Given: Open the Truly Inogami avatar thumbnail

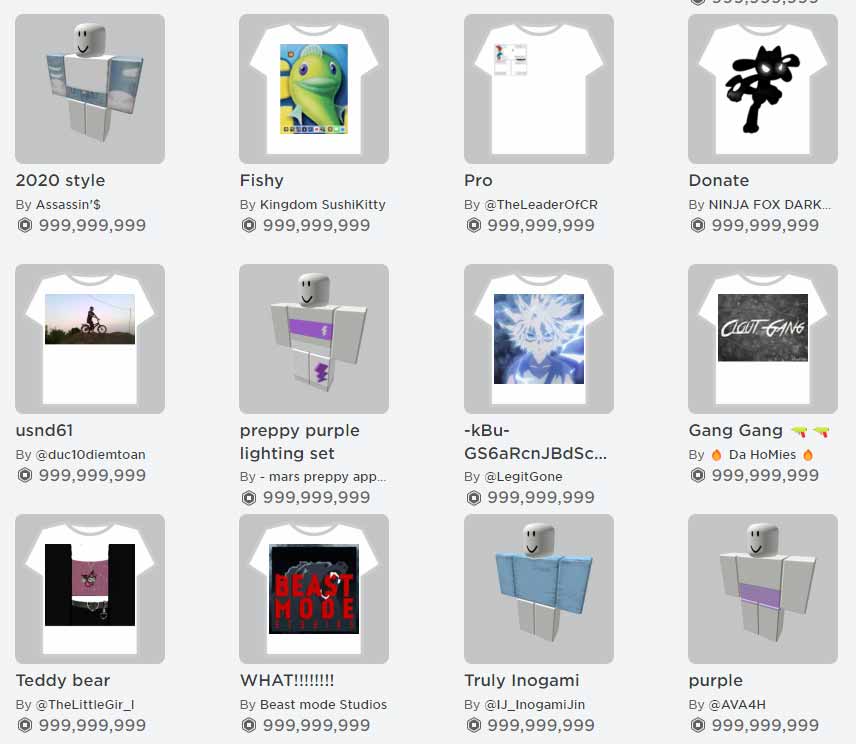Looking at the screenshot, I should coord(539,589).
